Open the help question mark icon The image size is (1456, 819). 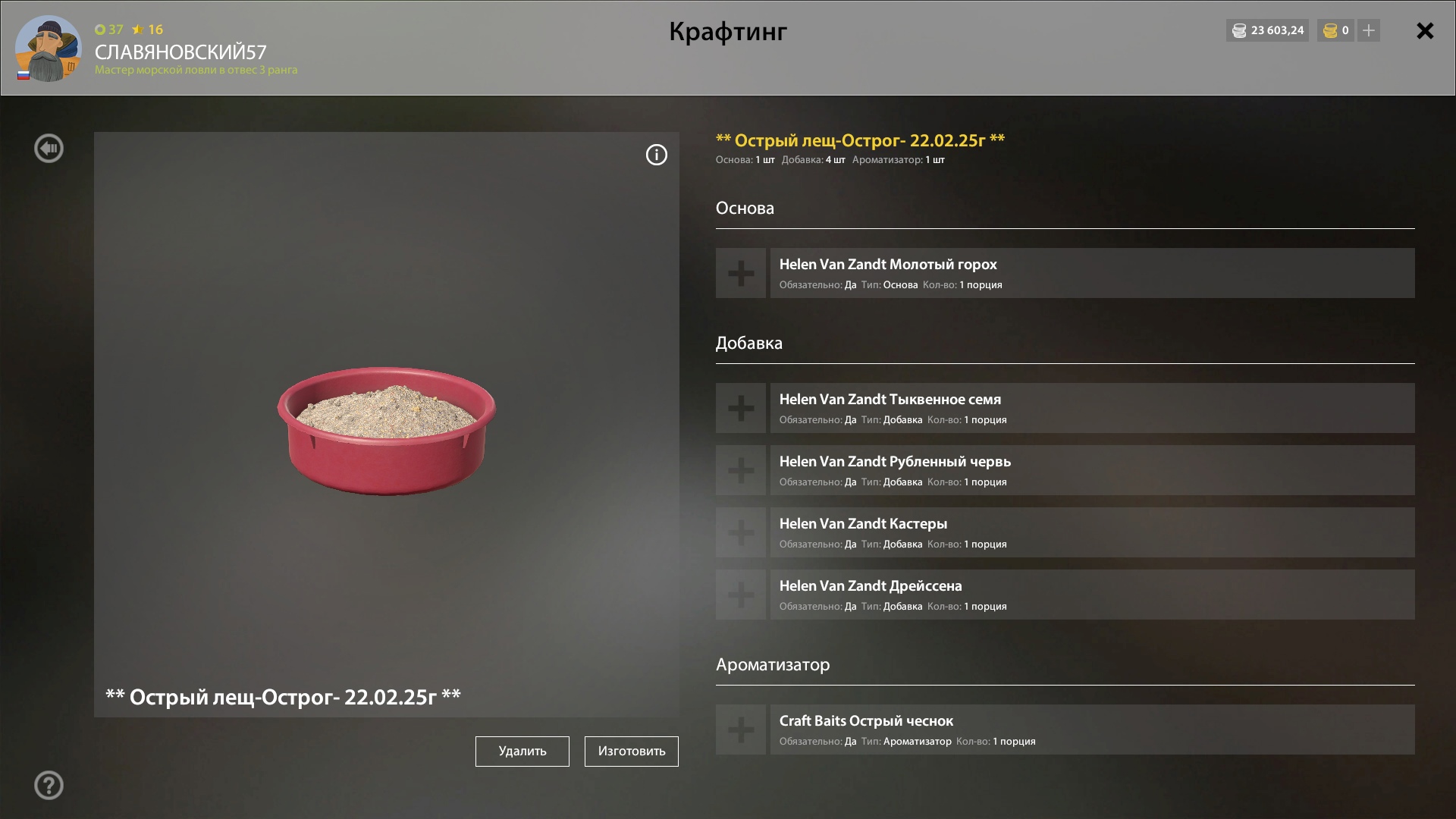(x=49, y=785)
